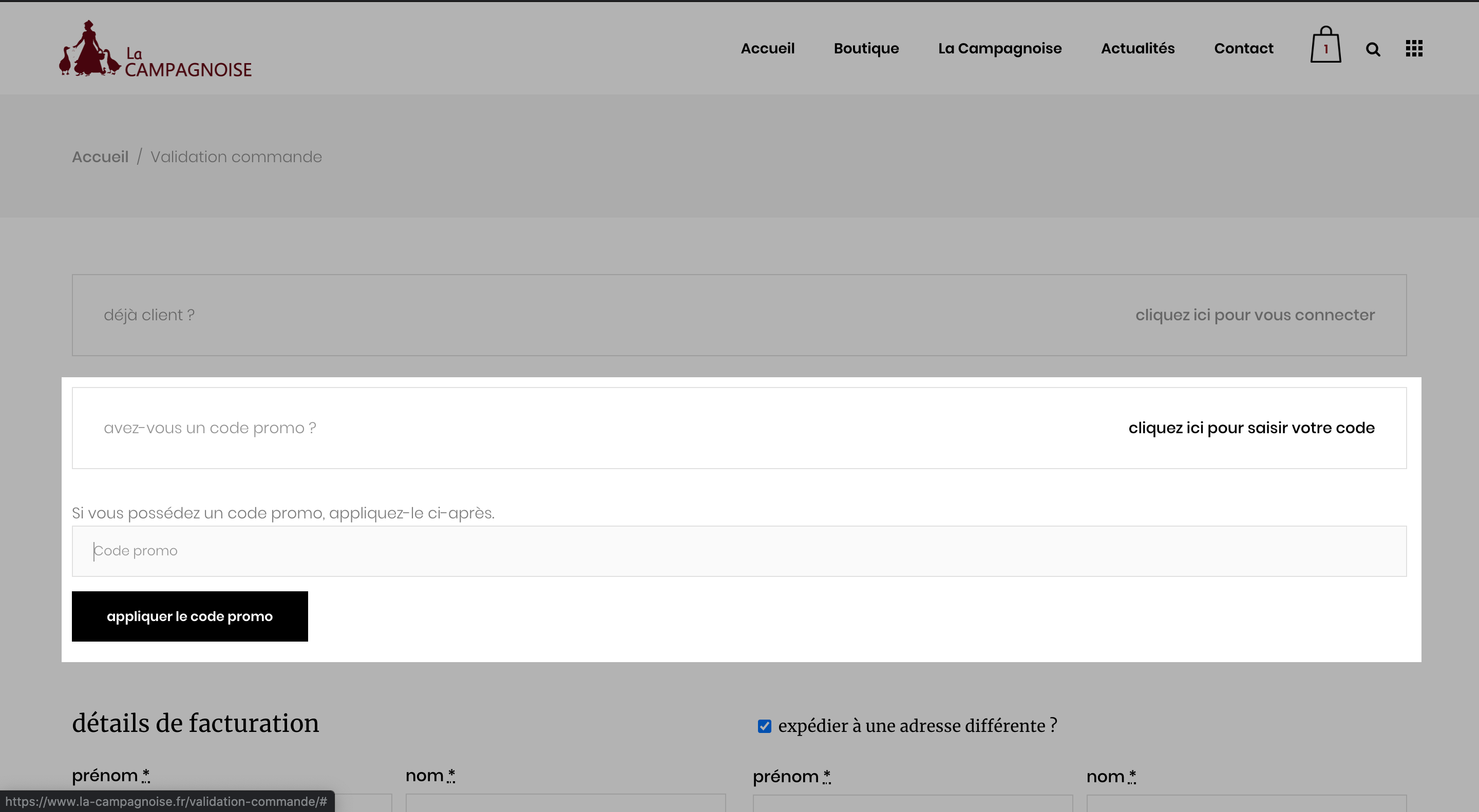Open the Accueil menu item
The image size is (1479, 812).
pos(768,48)
